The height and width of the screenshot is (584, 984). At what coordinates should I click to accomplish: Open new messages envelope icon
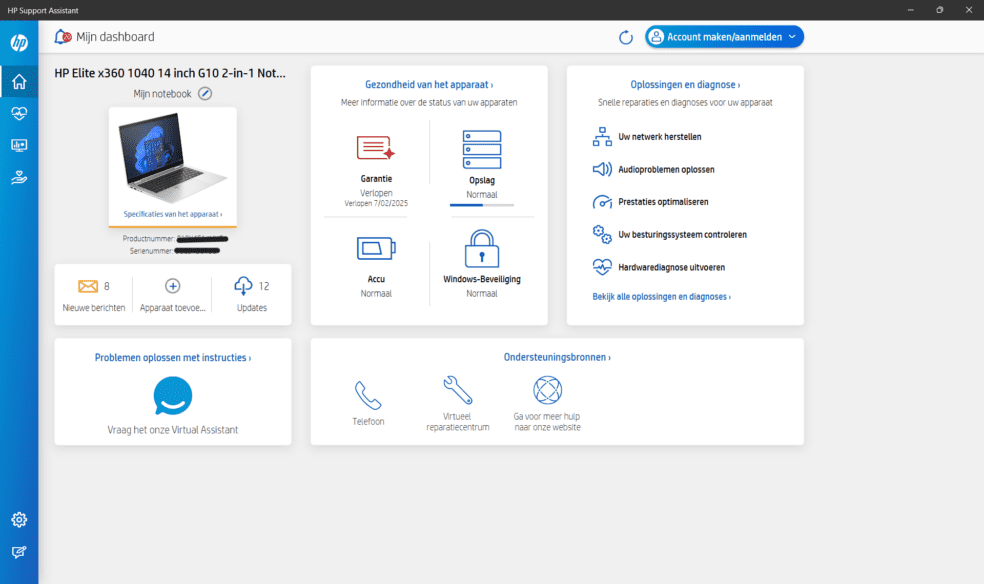click(x=88, y=286)
